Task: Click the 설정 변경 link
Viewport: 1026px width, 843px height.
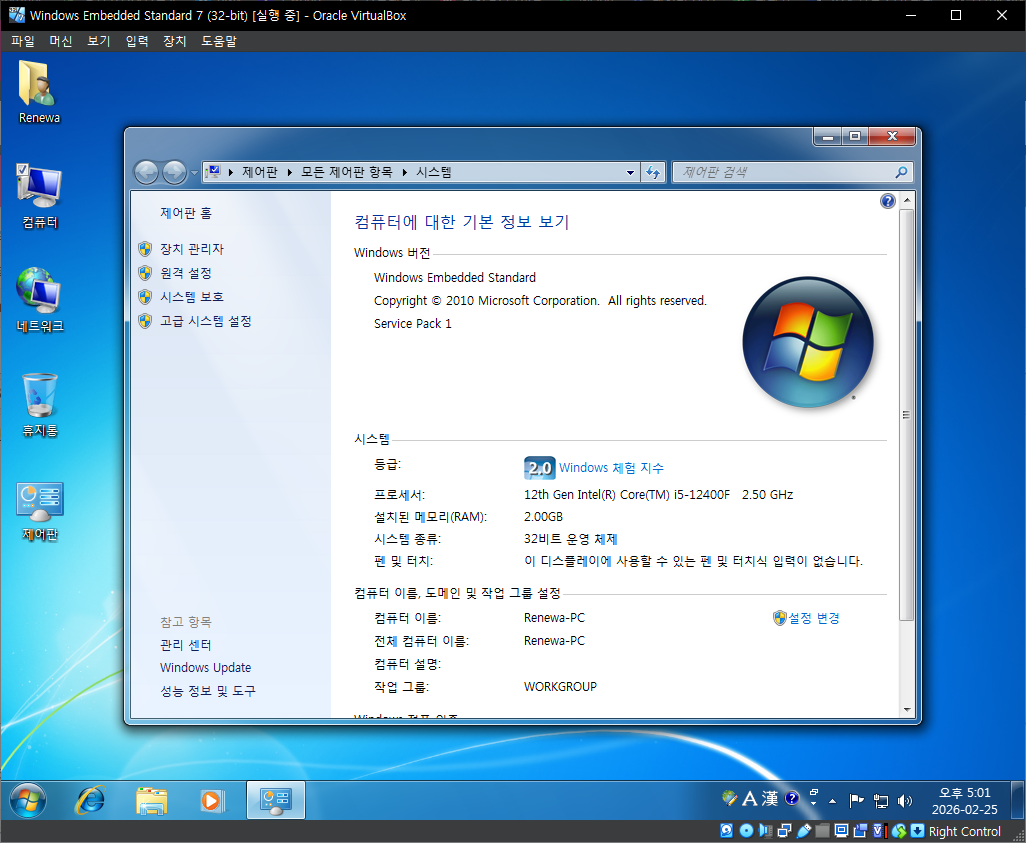Action: coord(813,618)
